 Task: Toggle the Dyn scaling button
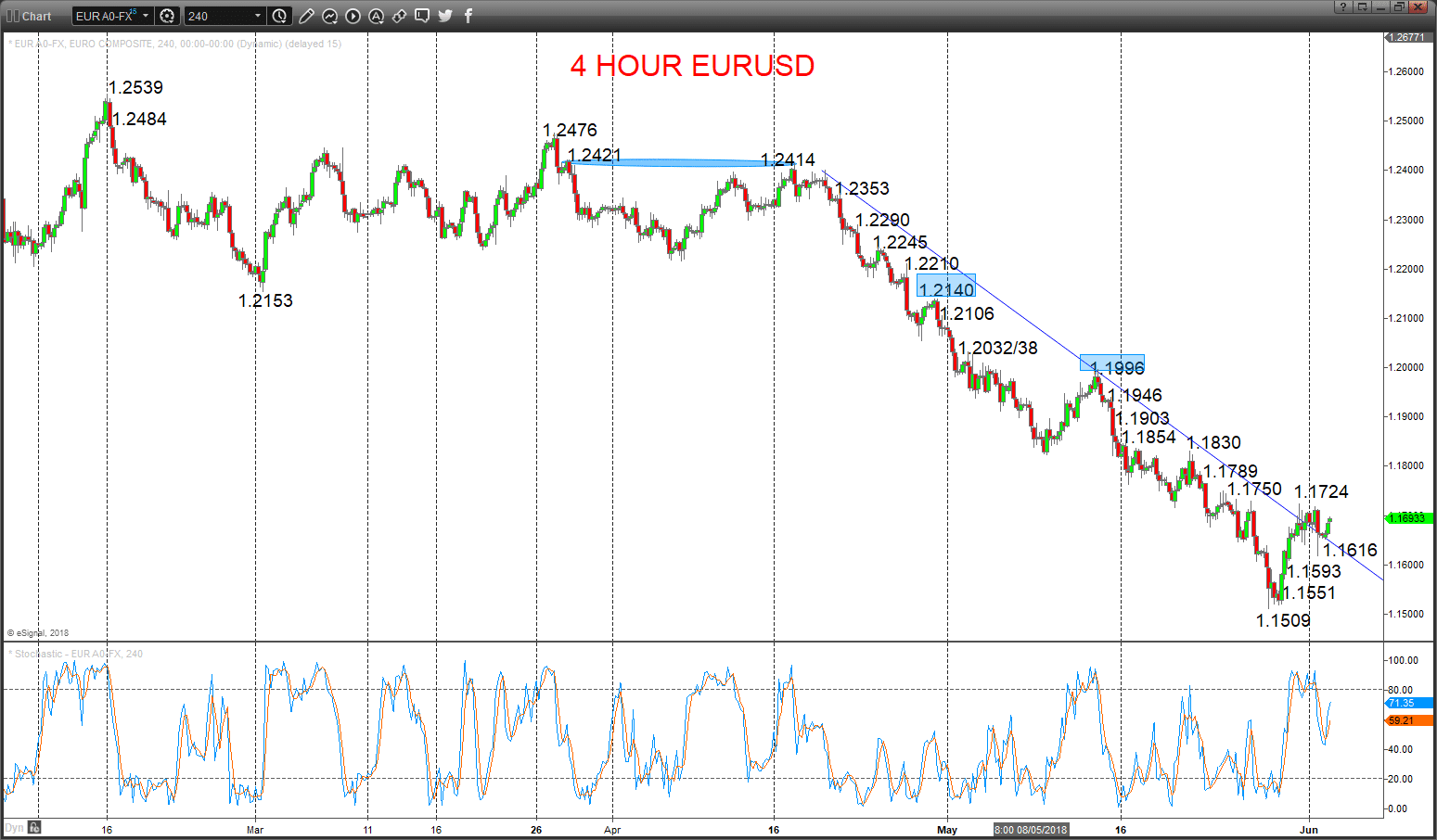click(14, 827)
